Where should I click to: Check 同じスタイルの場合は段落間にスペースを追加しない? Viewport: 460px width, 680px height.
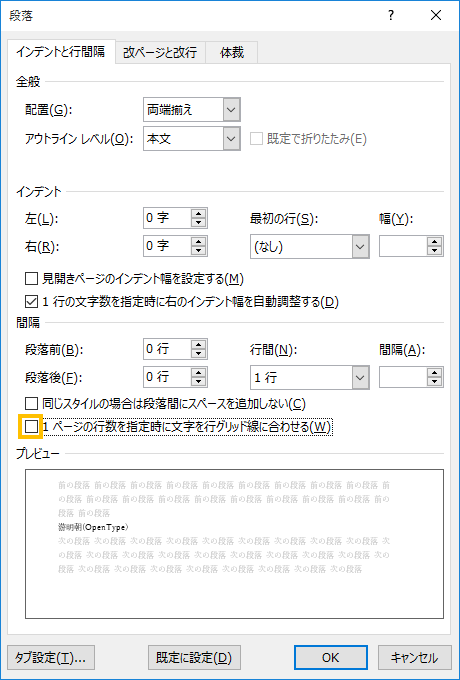click(x=31, y=404)
